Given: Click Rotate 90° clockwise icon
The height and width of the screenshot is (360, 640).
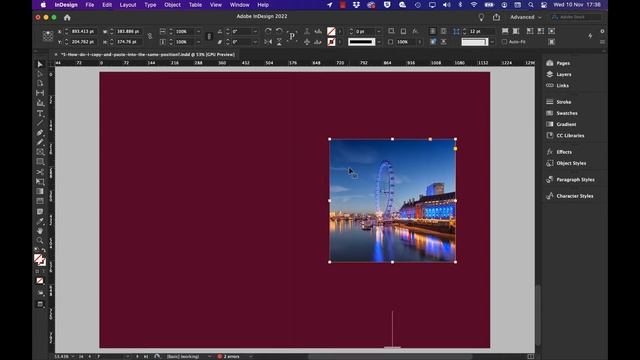Looking at the screenshot, I should (268, 31).
